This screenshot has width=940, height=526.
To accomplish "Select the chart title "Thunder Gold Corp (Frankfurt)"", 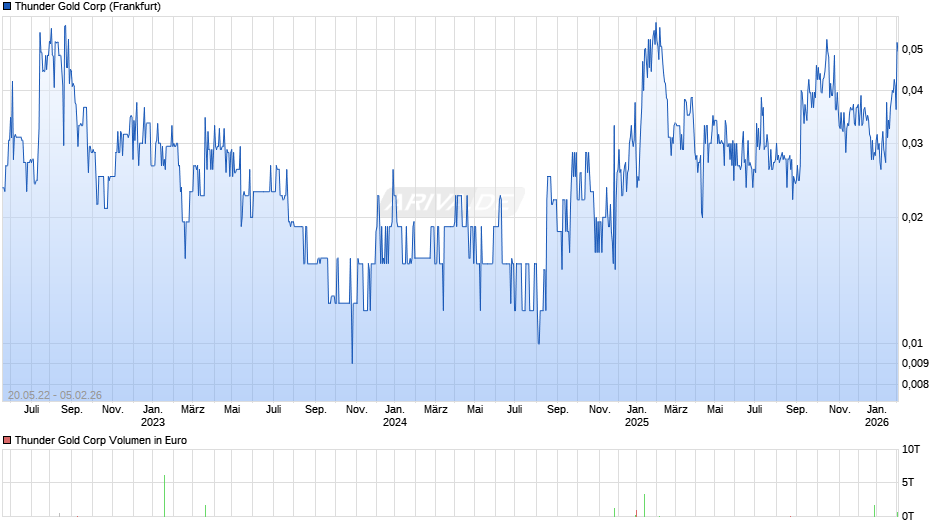I will [x=88, y=7].
